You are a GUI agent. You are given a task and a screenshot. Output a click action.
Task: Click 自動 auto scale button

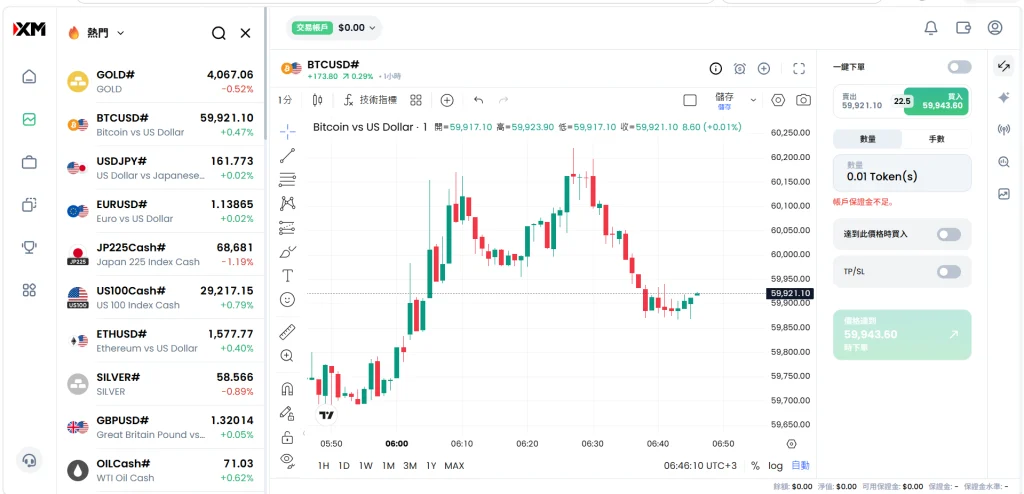pyautogui.click(x=800, y=465)
